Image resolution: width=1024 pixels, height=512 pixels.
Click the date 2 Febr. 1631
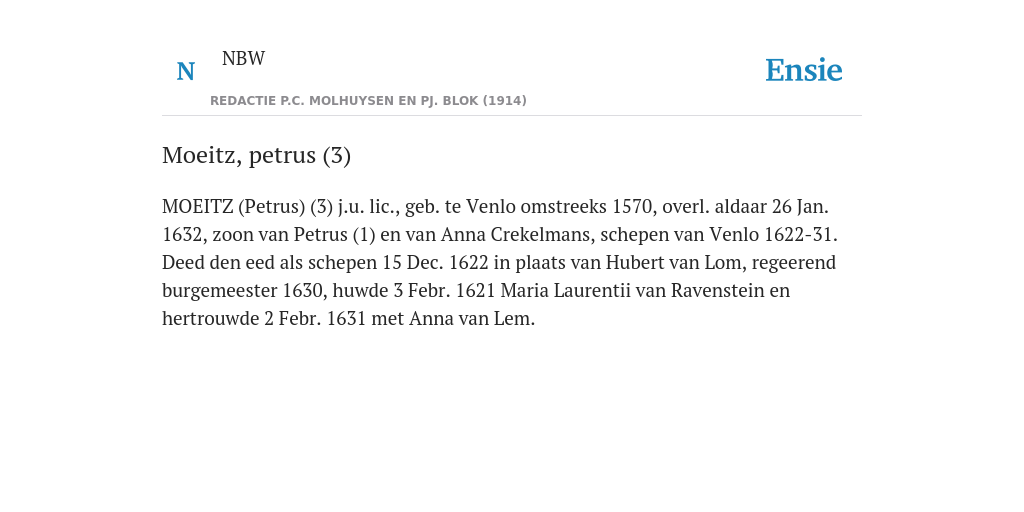(315, 319)
